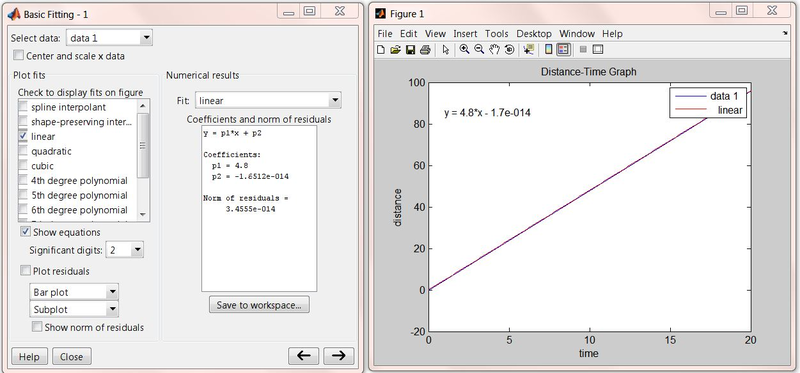Click the fits list scrollbar down arrow
This screenshot has width=800, height=373.
(143, 215)
